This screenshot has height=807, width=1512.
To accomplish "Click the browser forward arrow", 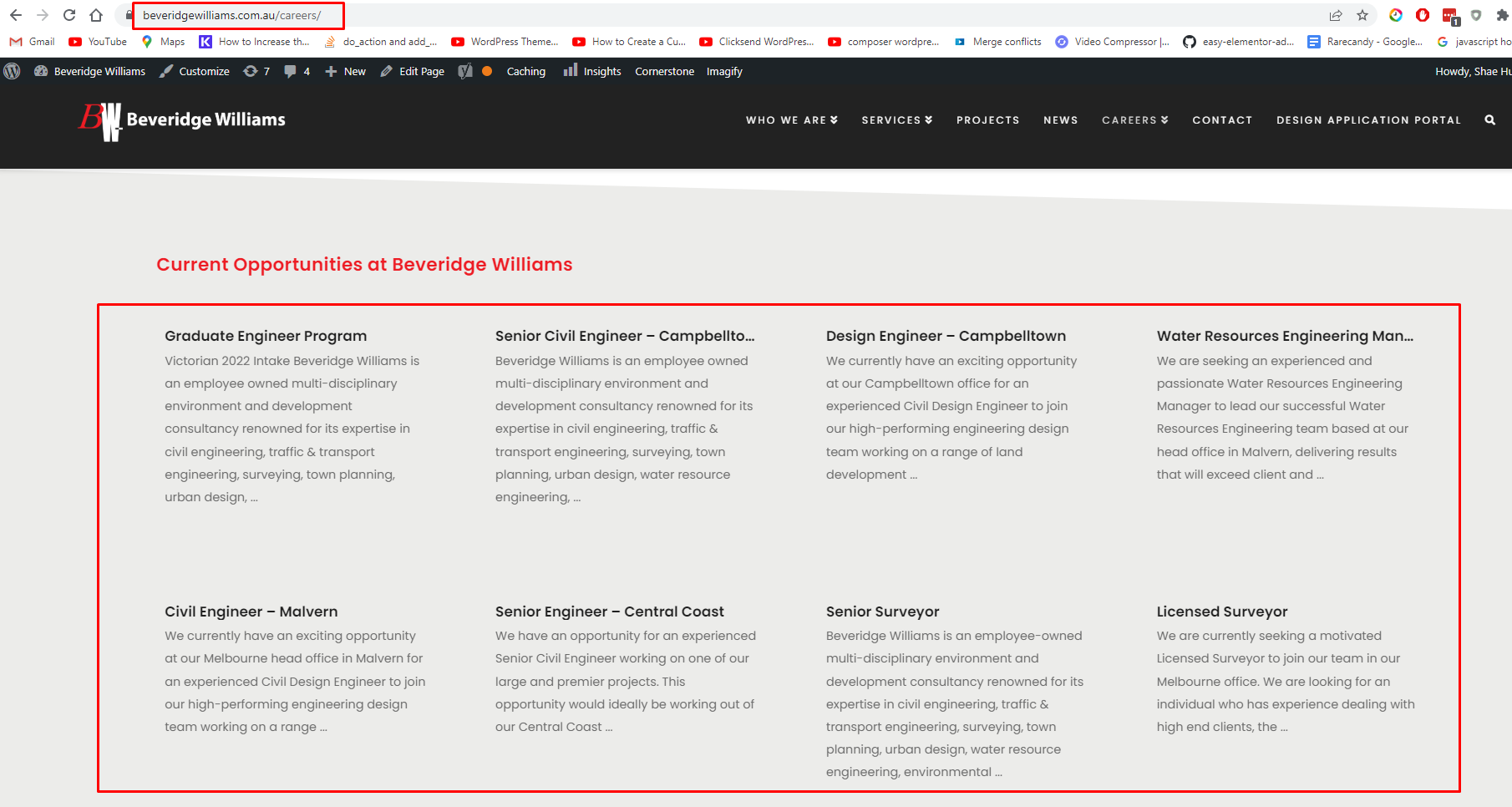I will 43,15.
